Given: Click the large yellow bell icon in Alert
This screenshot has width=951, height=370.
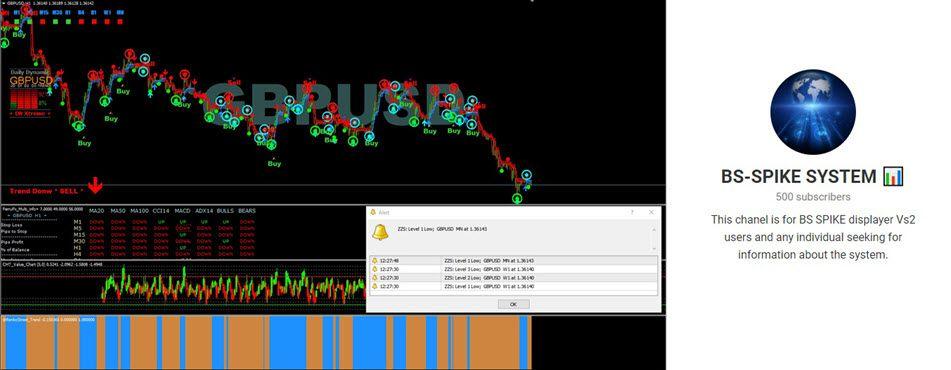Looking at the screenshot, I should [380, 232].
